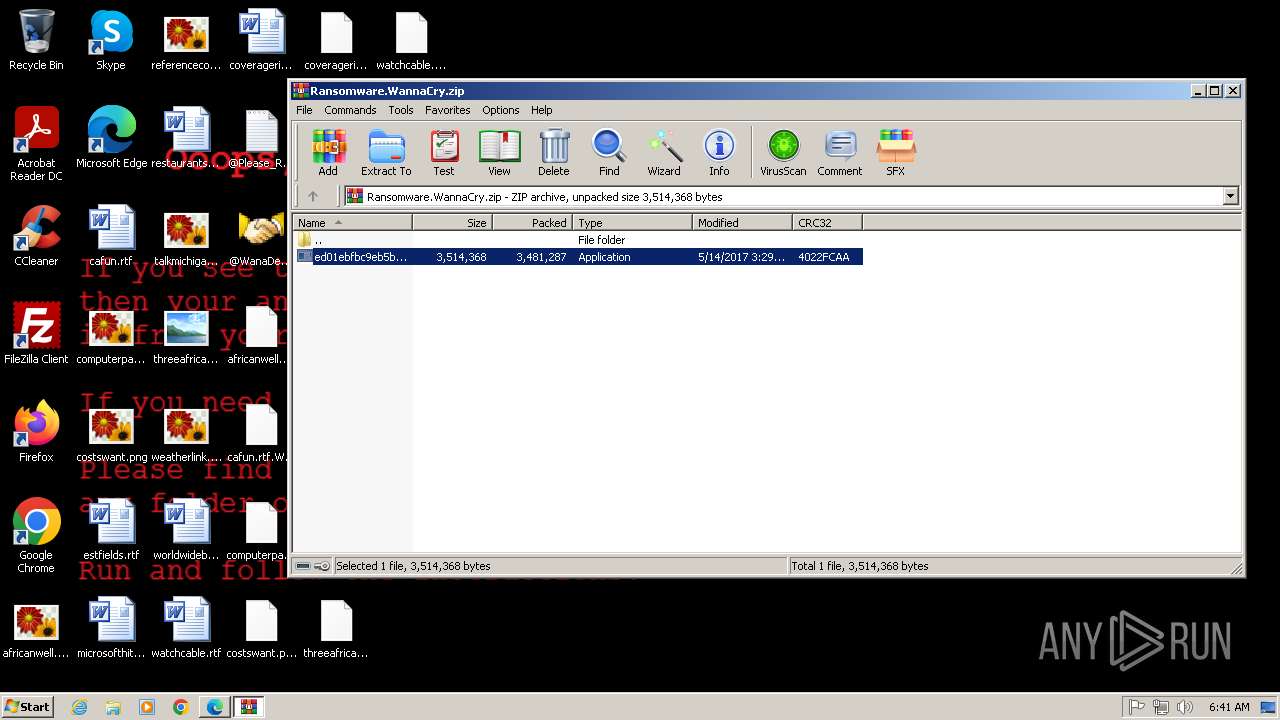Select the Recycle Bin desktop icon

[x=36, y=42]
